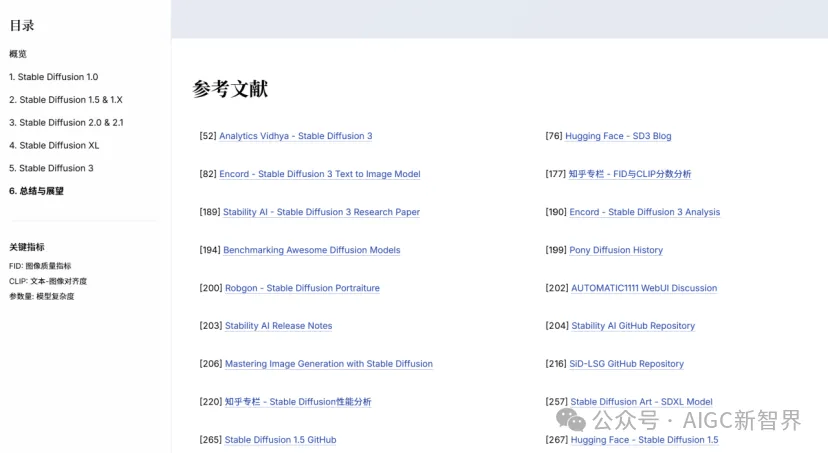
Task: Open Hugging Face - Stable Diffusion 1.5 link
Action: [644, 440]
